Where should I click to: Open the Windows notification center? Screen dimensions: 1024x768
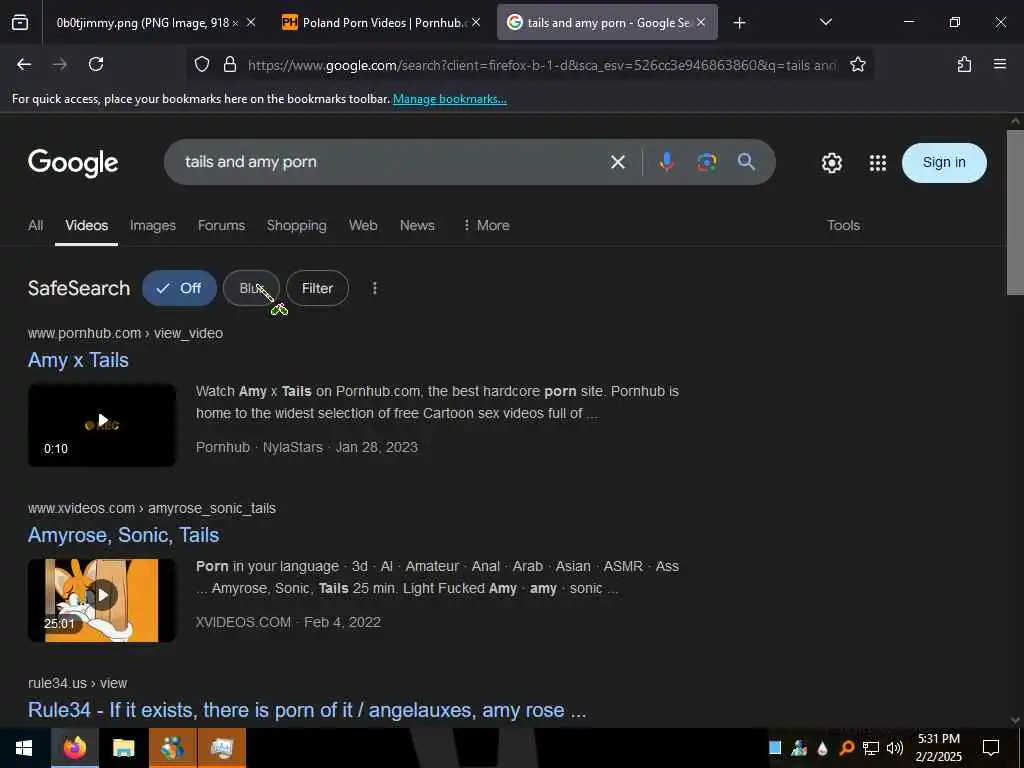(991, 748)
